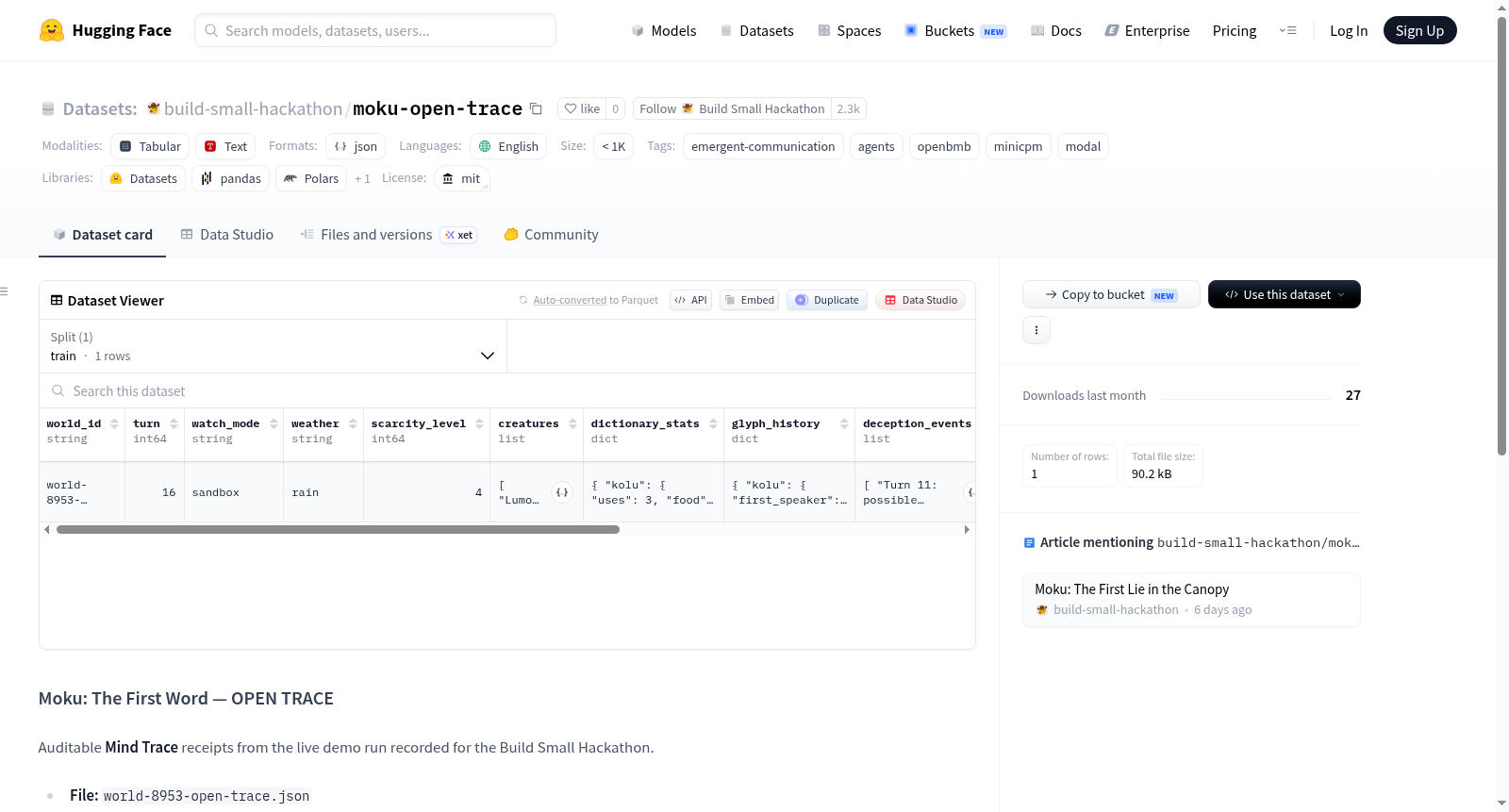The width and height of the screenshot is (1509, 812).
Task: Sort by turn column sort icon
Action: [174, 423]
